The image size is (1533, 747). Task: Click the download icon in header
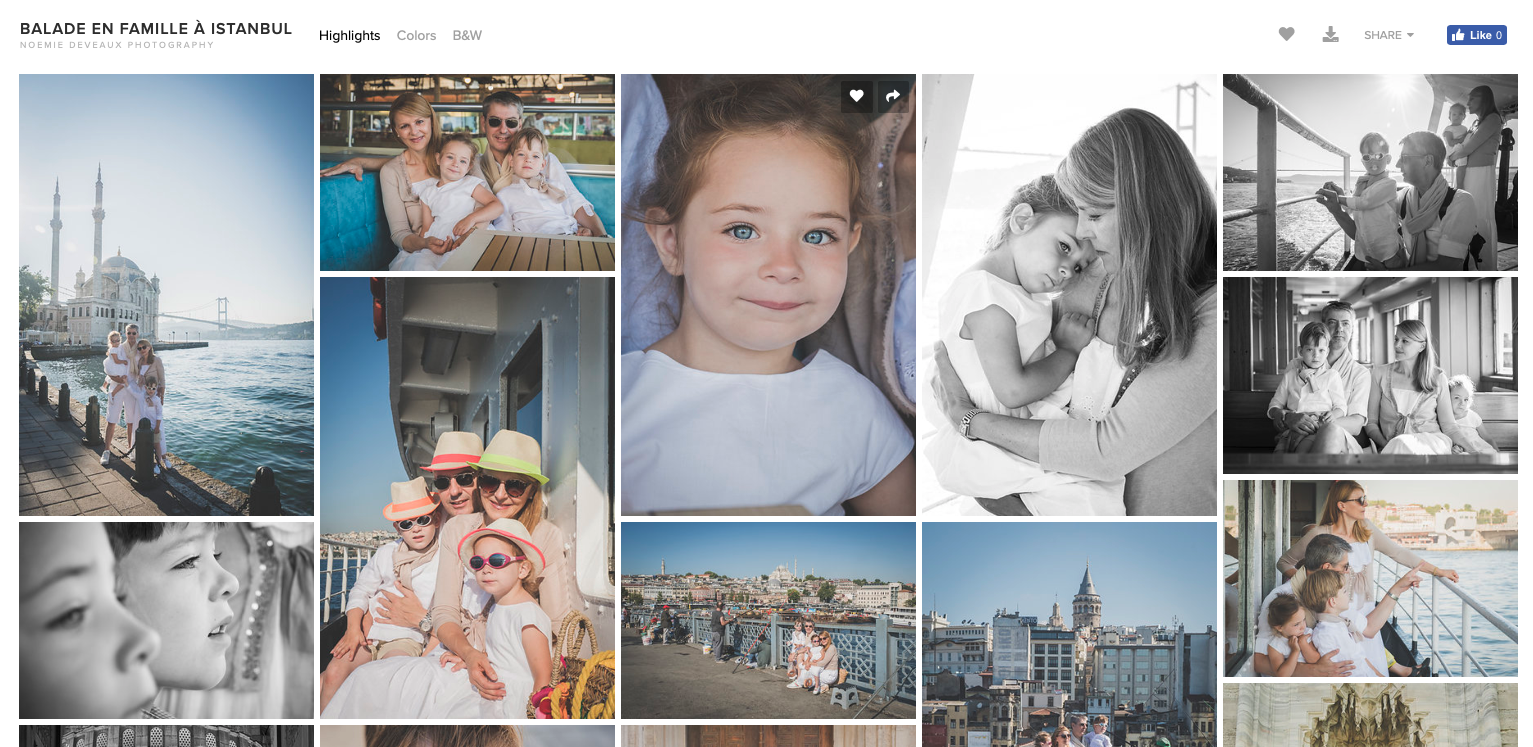1330,34
